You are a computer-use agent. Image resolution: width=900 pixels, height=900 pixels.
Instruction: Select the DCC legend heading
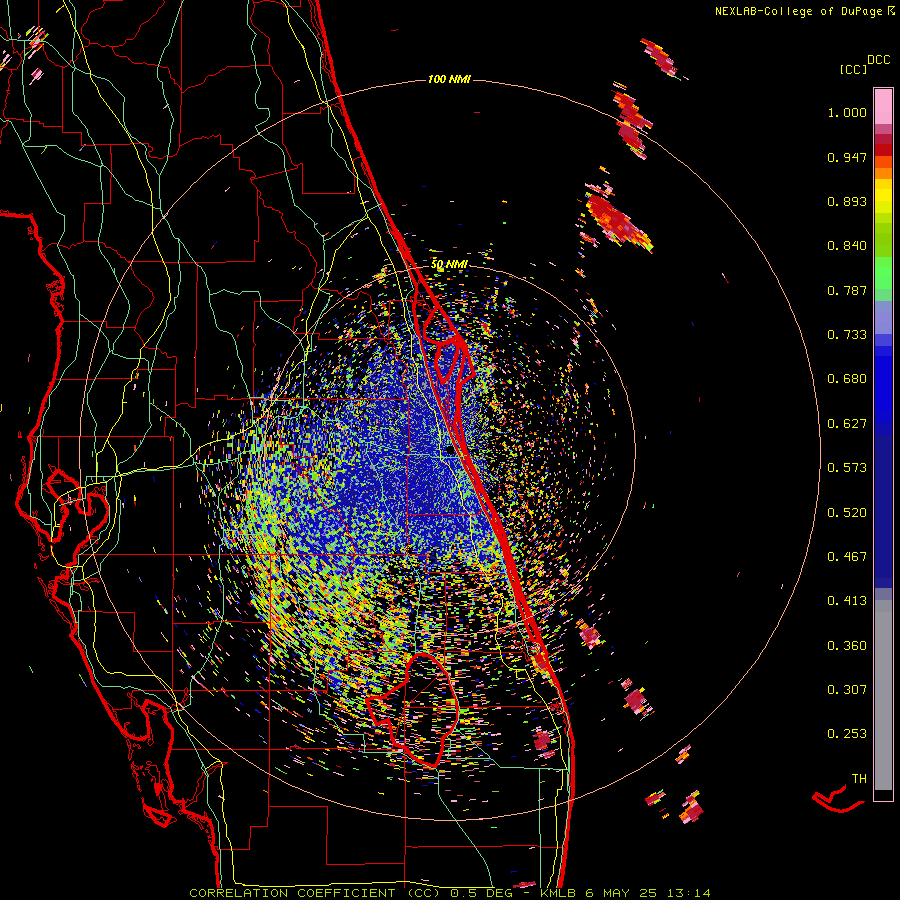pos(879,60)
